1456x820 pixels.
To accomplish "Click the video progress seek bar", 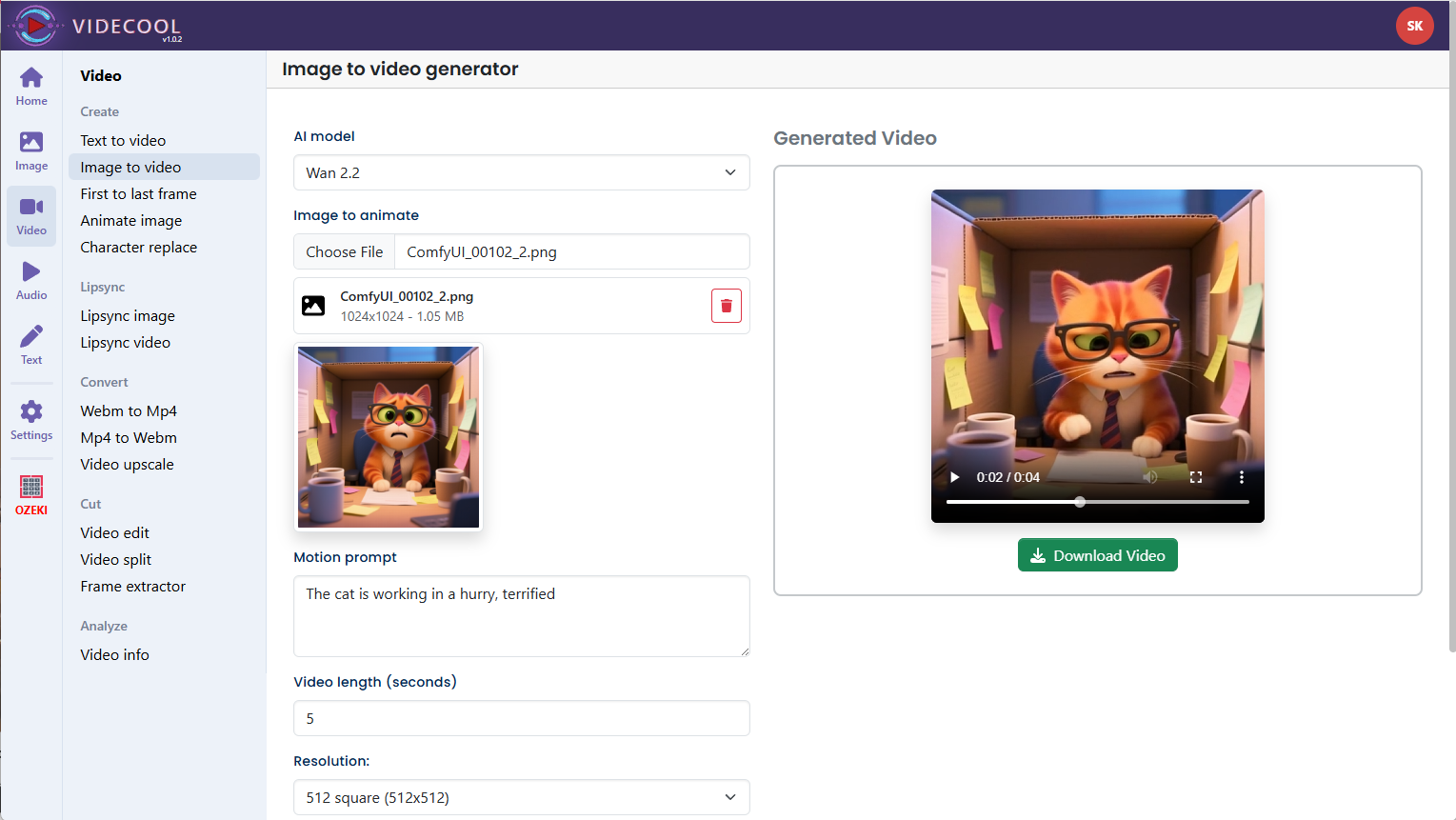I will (1097, 502).
